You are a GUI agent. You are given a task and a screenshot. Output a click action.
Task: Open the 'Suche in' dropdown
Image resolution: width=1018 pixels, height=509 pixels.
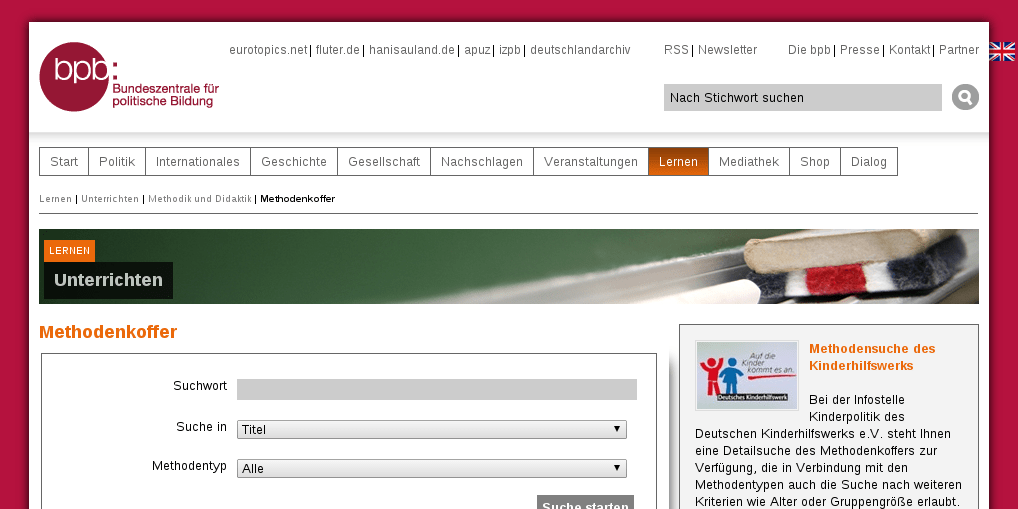coord(432,429)
